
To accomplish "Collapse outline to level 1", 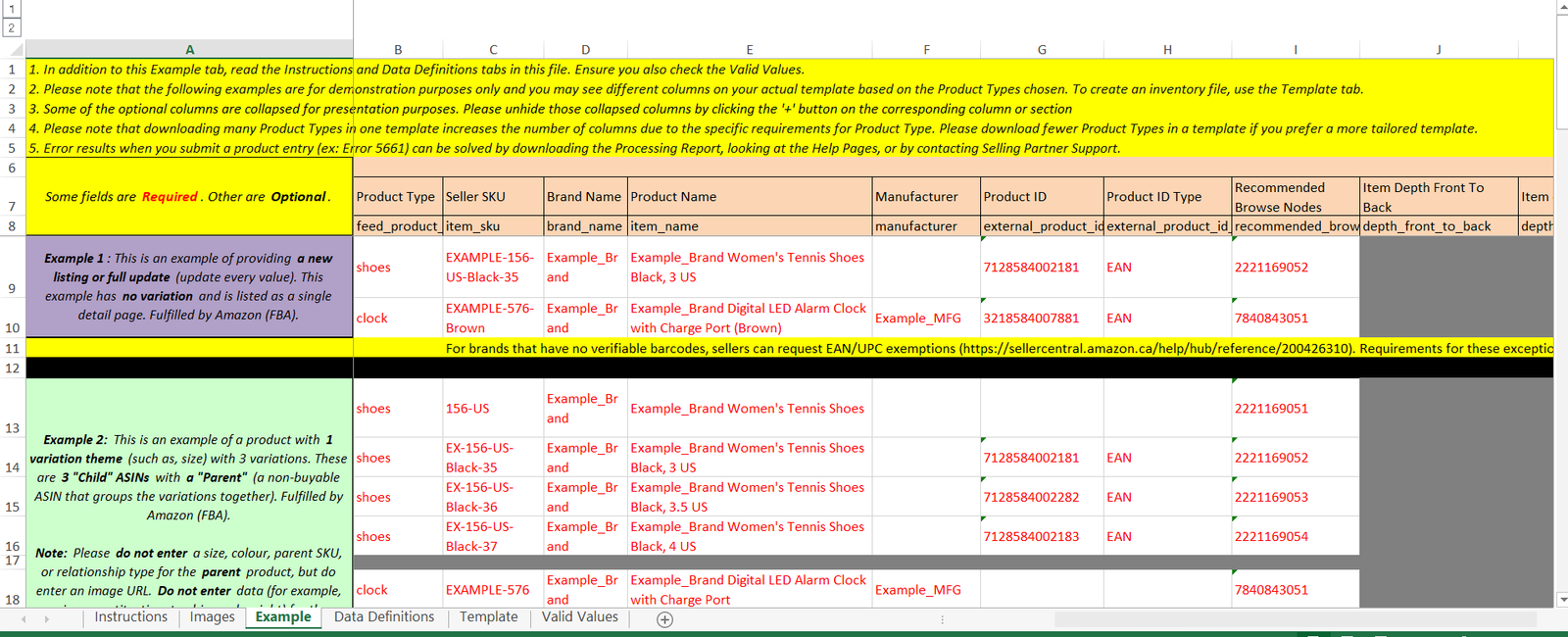I will coord(12,9).
